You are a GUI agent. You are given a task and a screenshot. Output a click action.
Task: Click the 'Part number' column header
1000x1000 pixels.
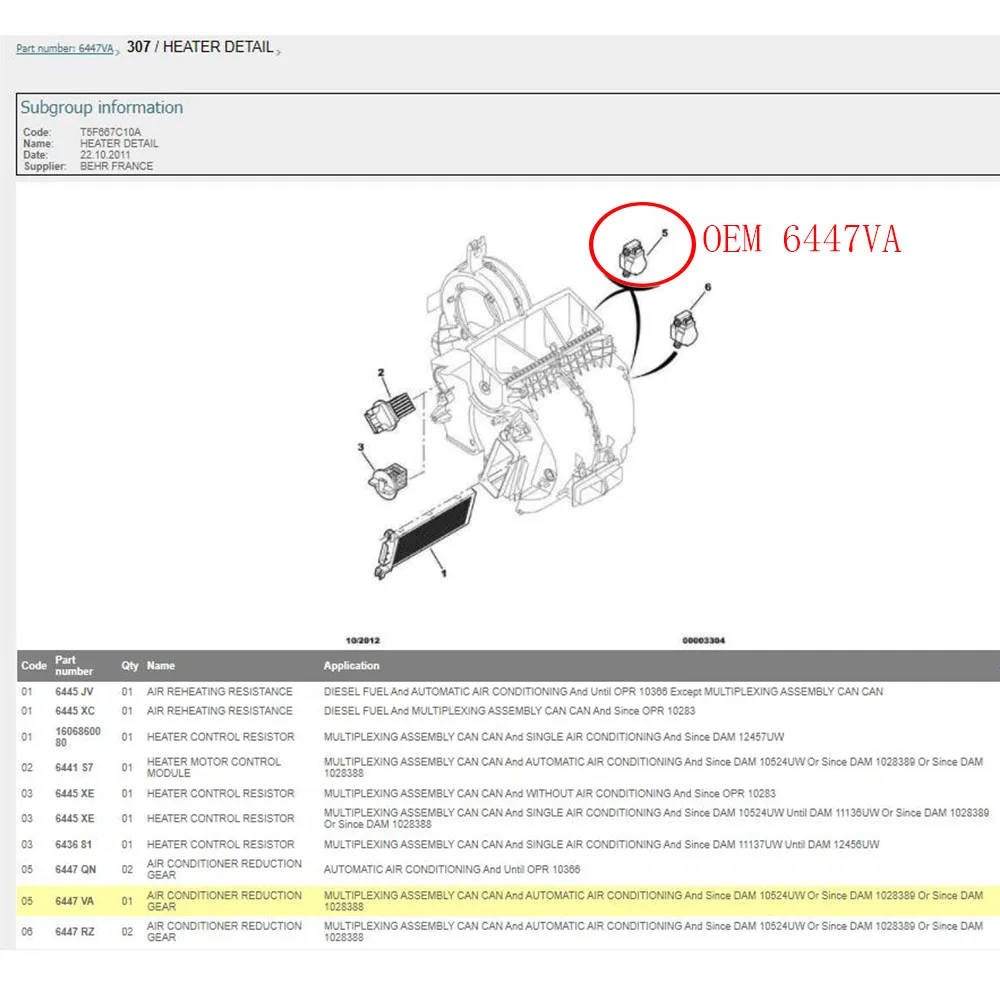point(73,665)
